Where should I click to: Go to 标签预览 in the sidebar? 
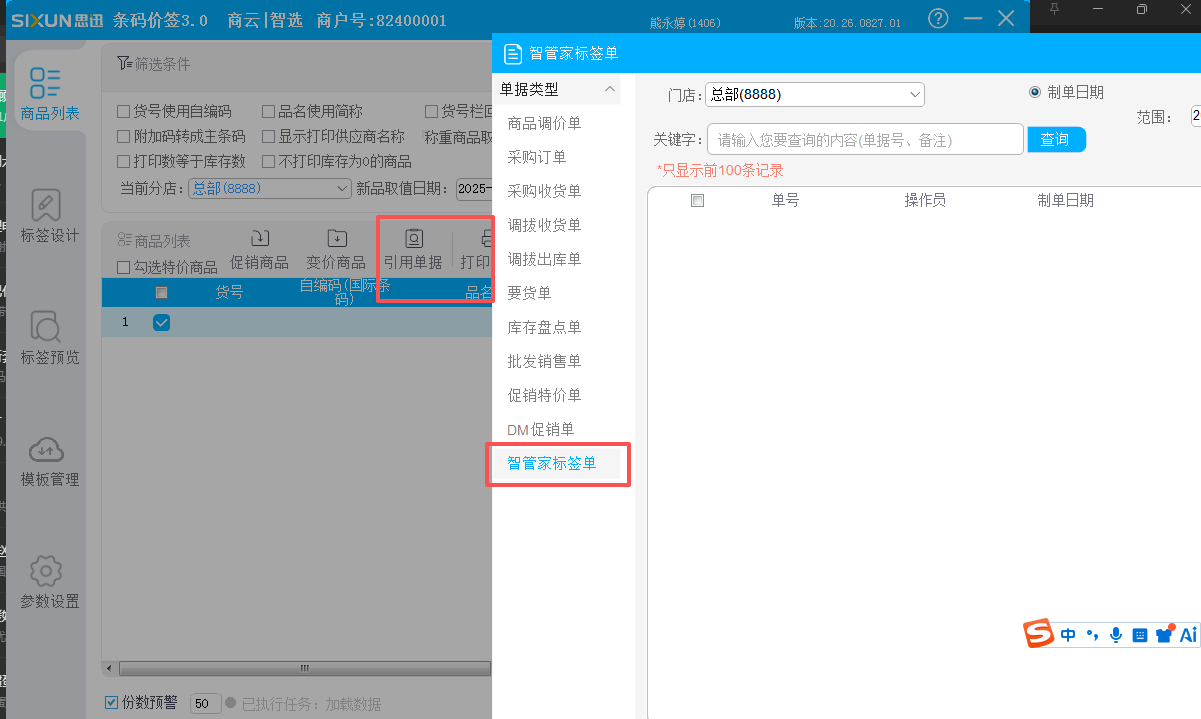pyautogui.click(x=49, y=338)
